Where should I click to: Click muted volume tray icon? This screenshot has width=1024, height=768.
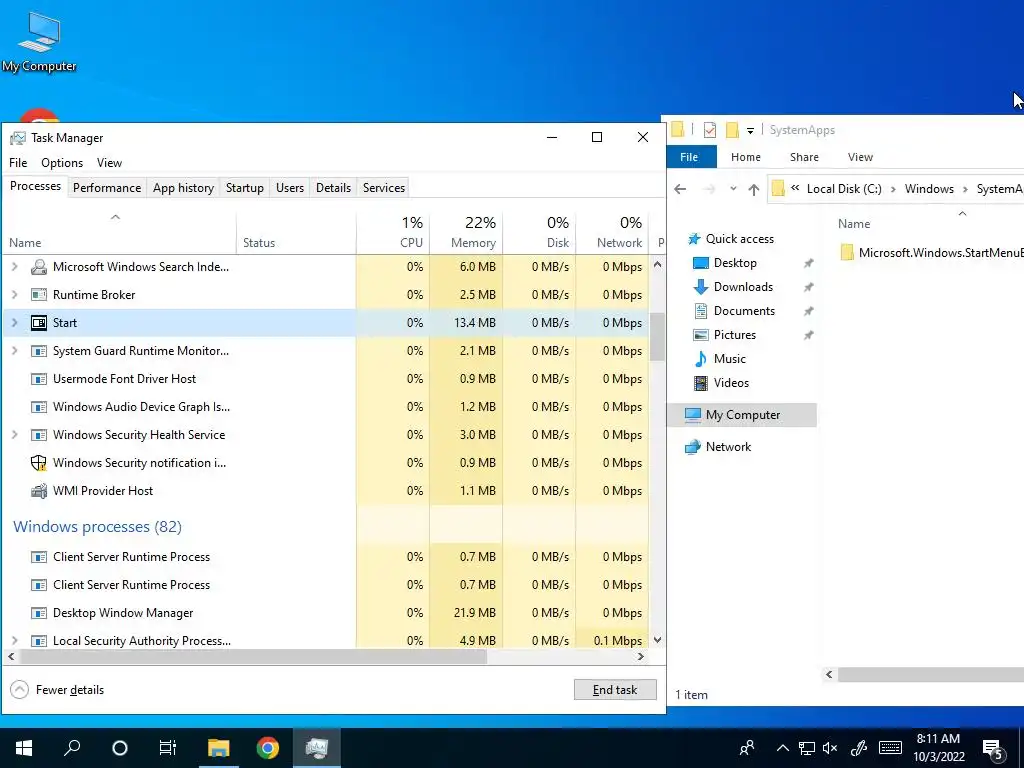point(829,748)
